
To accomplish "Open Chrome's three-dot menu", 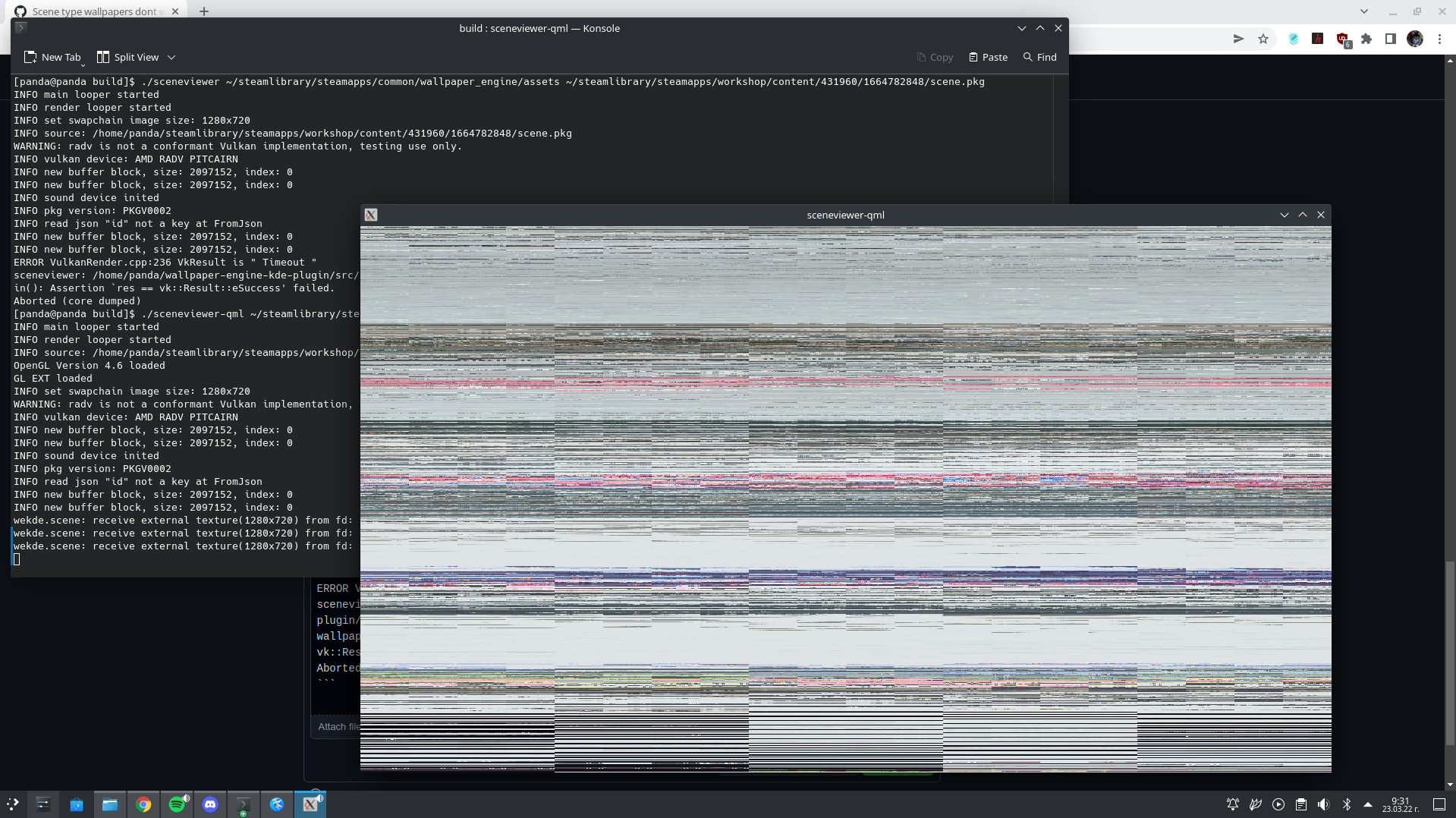I will point(1439,39).
